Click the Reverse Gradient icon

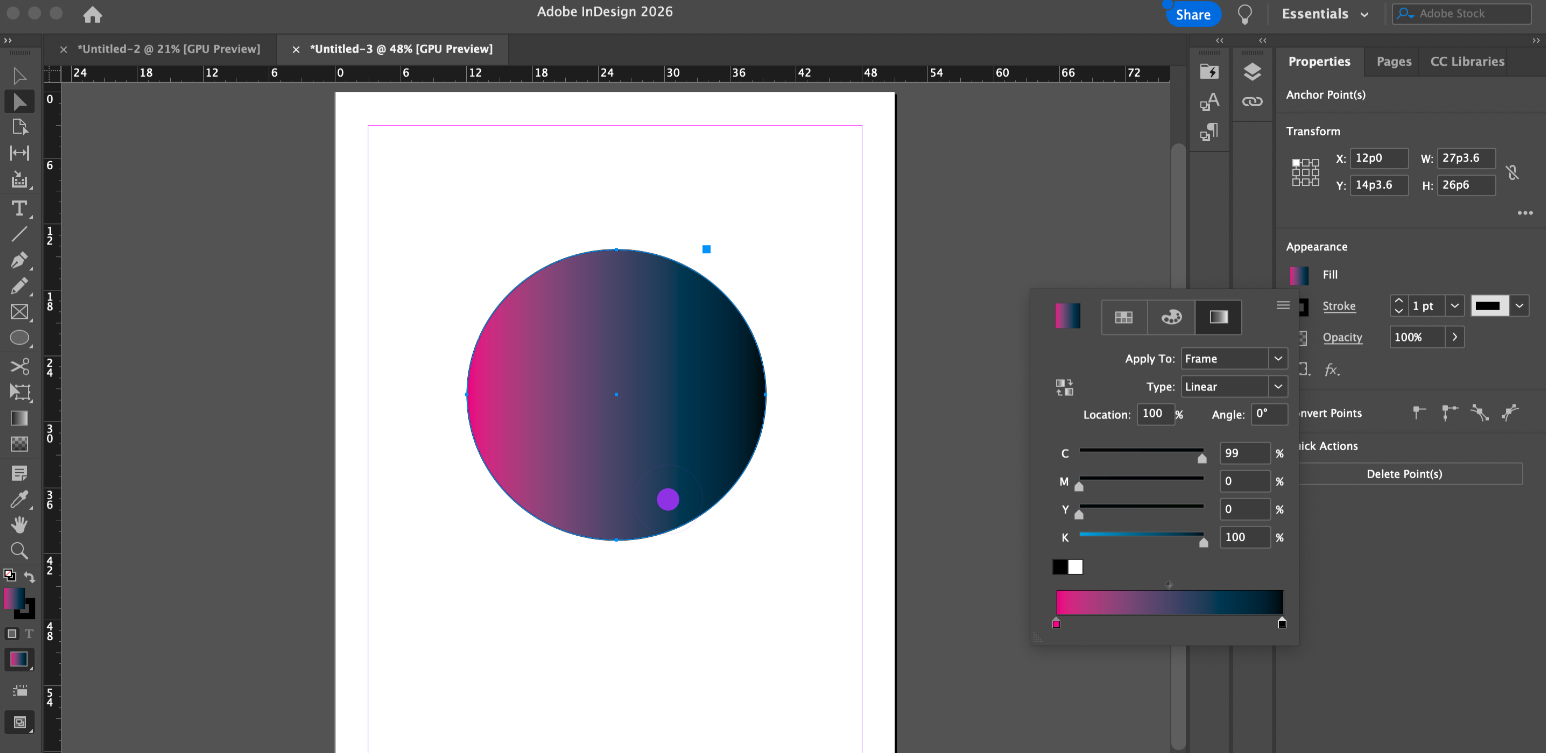pyautogui.click(x=1064, y=387)
